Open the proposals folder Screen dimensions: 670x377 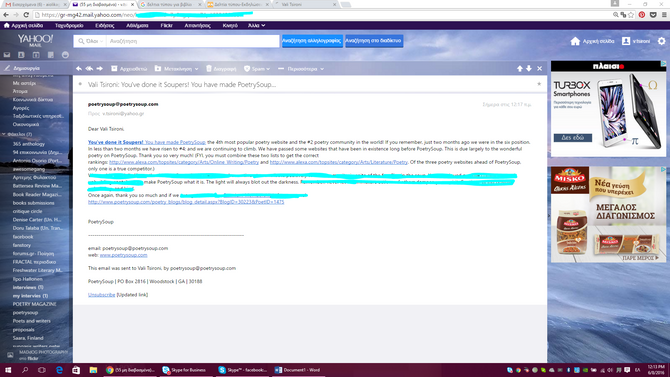pyautogui.click(x=24, y=330)
